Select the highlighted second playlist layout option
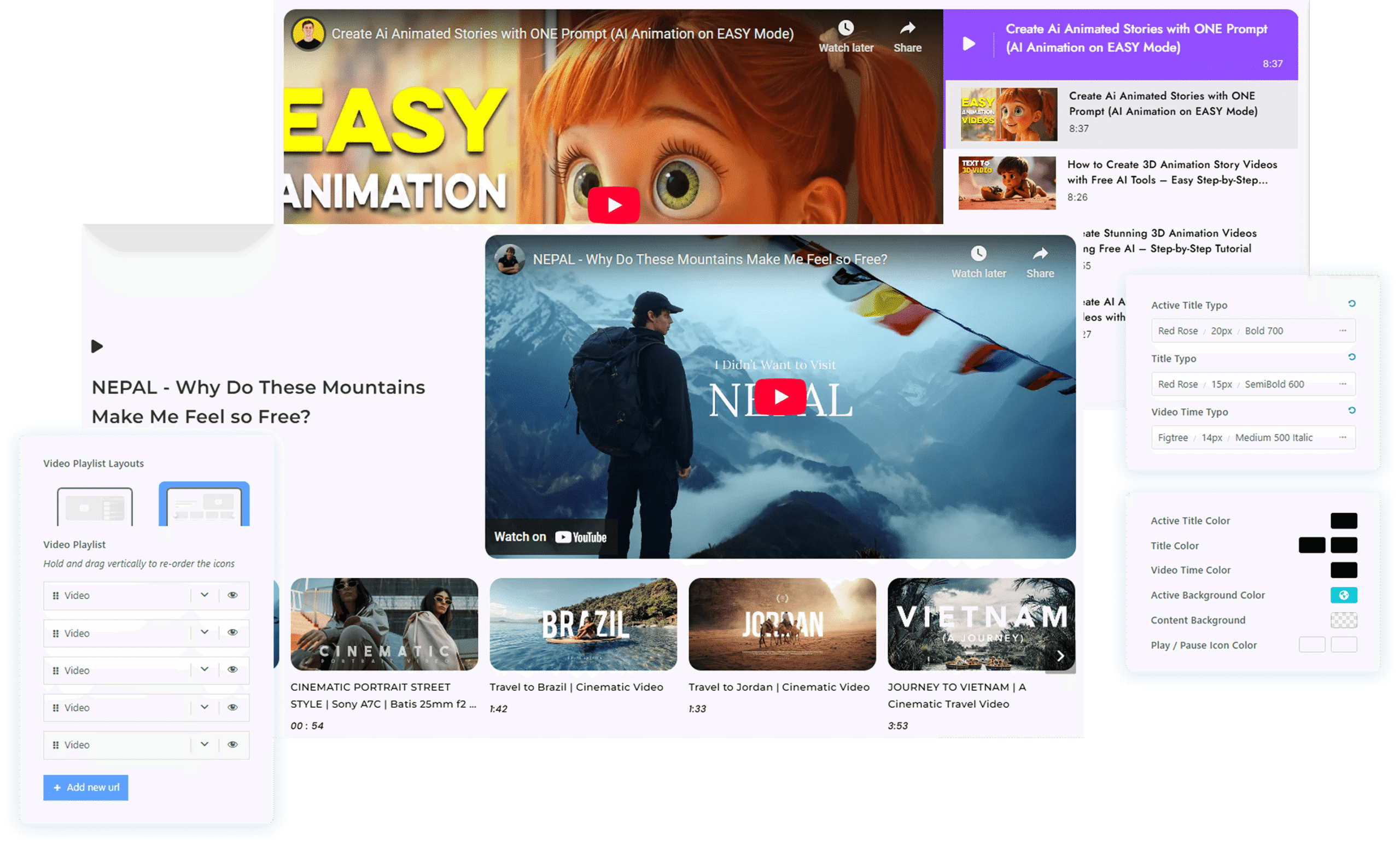This screenshot has height=845, width=1400. click(x=204, y=505)
